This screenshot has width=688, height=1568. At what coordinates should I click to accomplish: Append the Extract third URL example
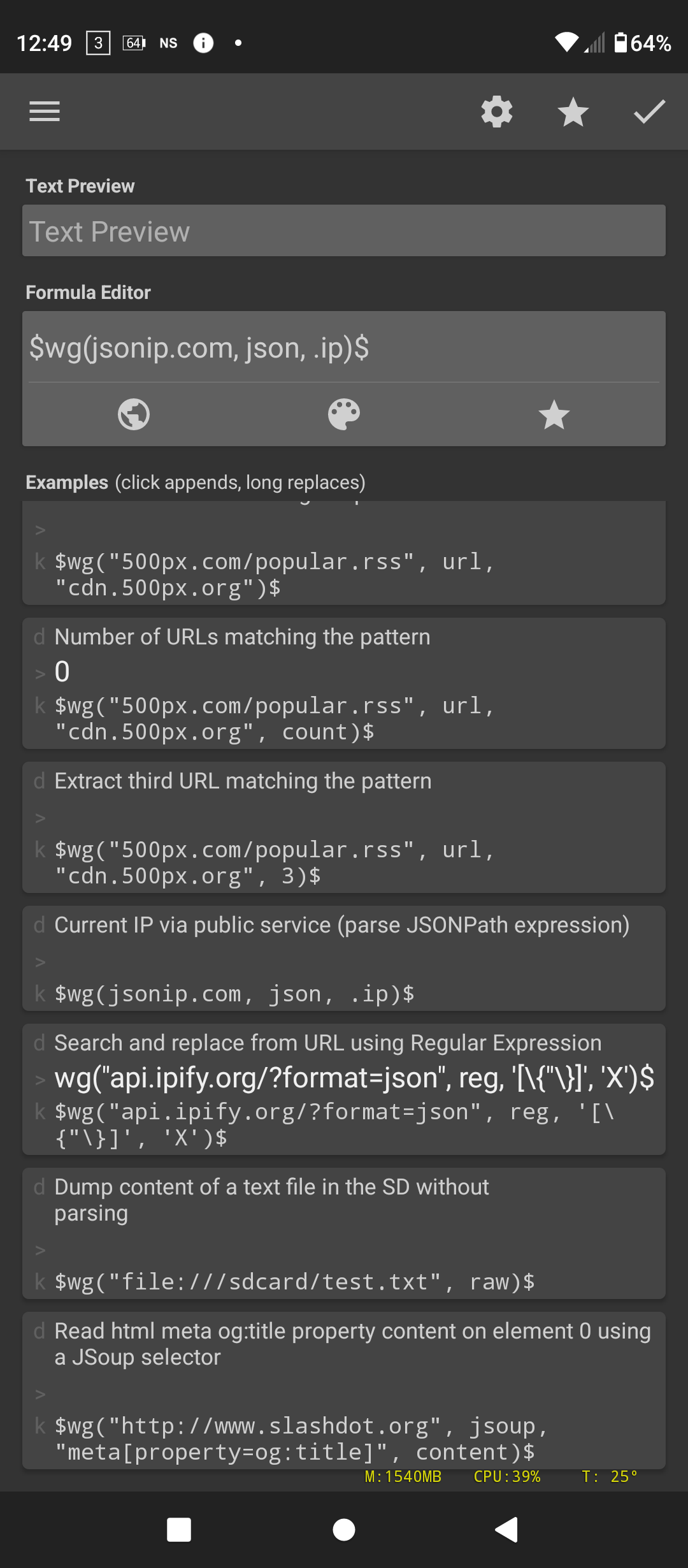click(x=344, y=827)
